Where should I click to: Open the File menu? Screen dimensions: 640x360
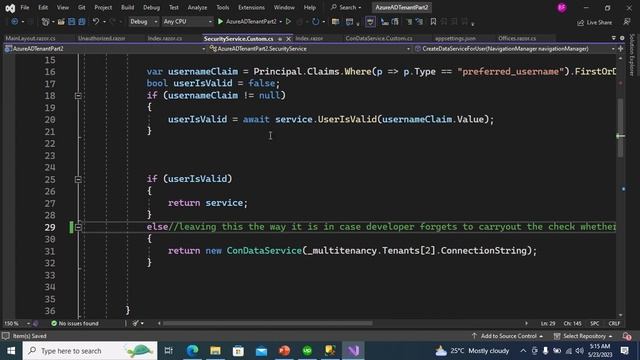click(x=25, y=7)
